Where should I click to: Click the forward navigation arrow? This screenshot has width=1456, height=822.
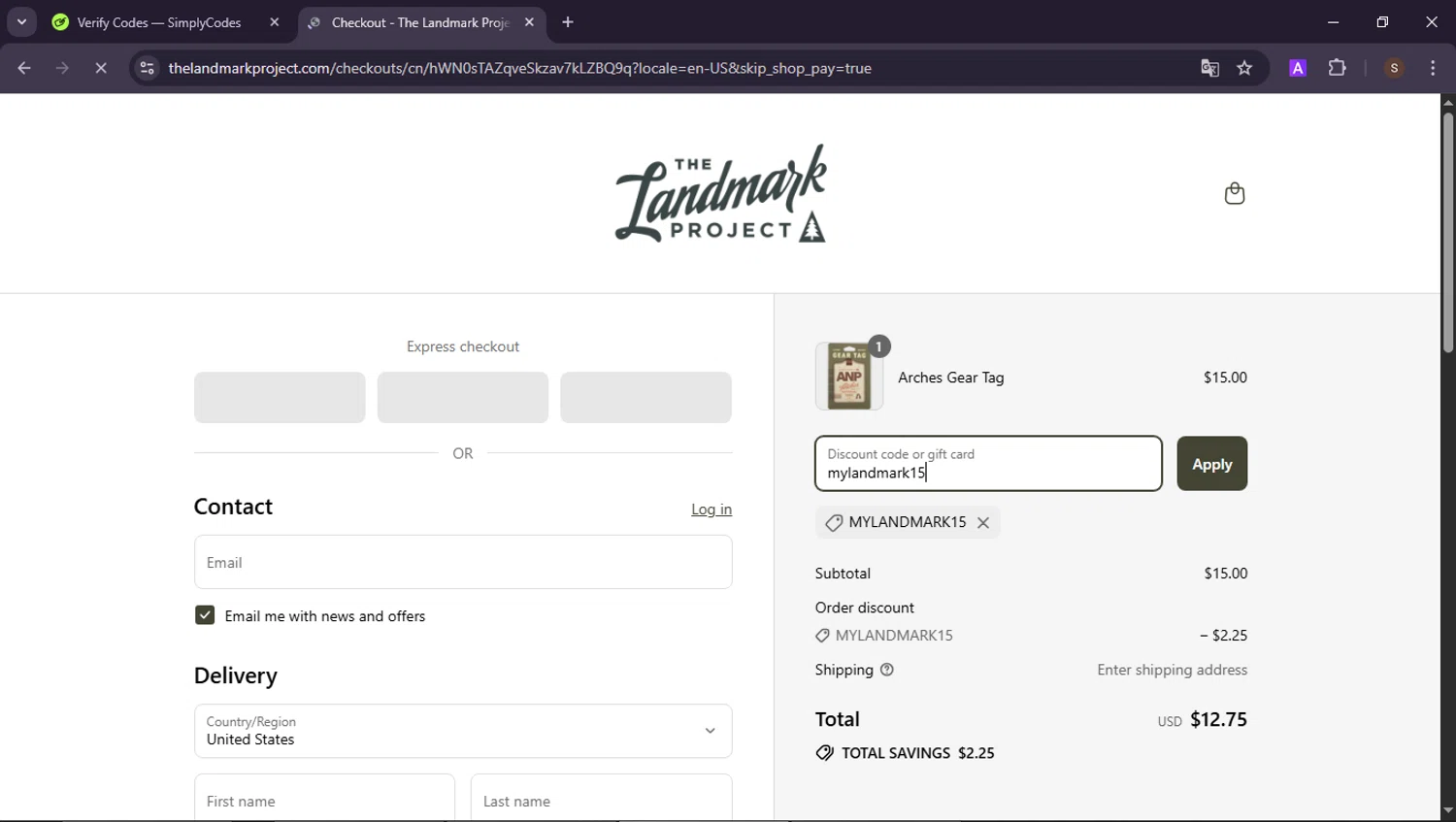[62, 68]
